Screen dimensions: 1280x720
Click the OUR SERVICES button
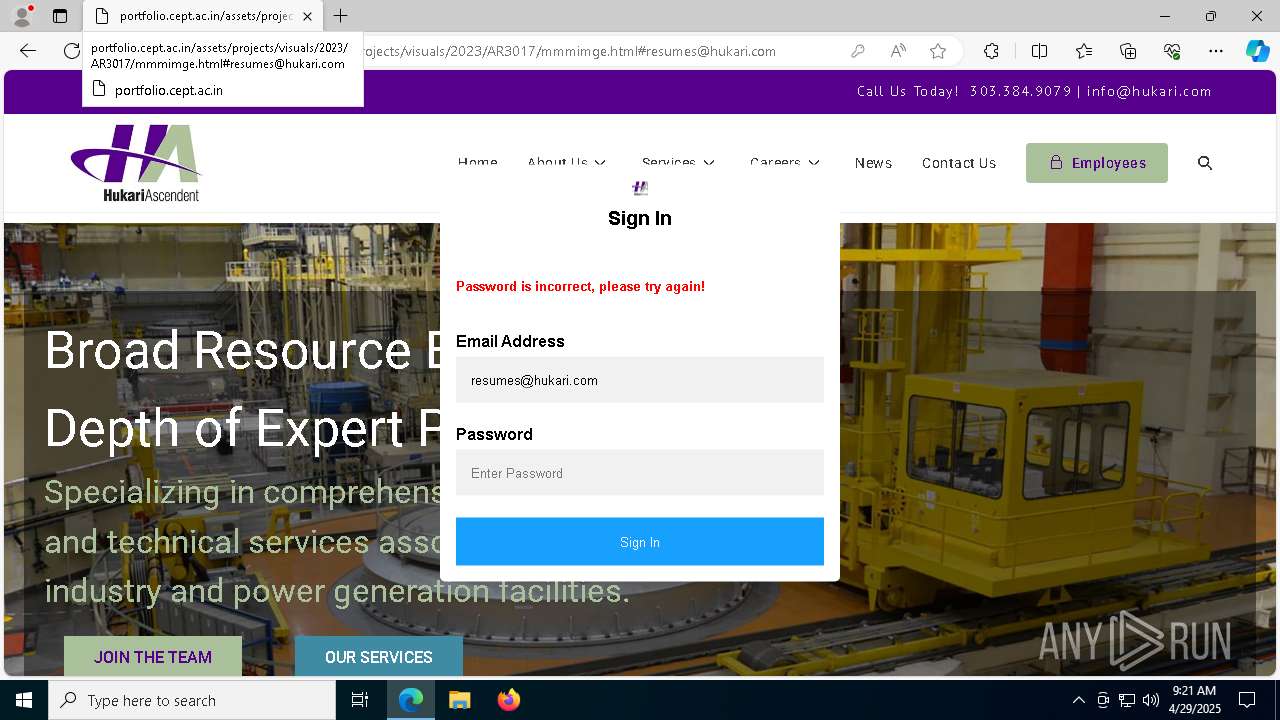coord(379,657)
